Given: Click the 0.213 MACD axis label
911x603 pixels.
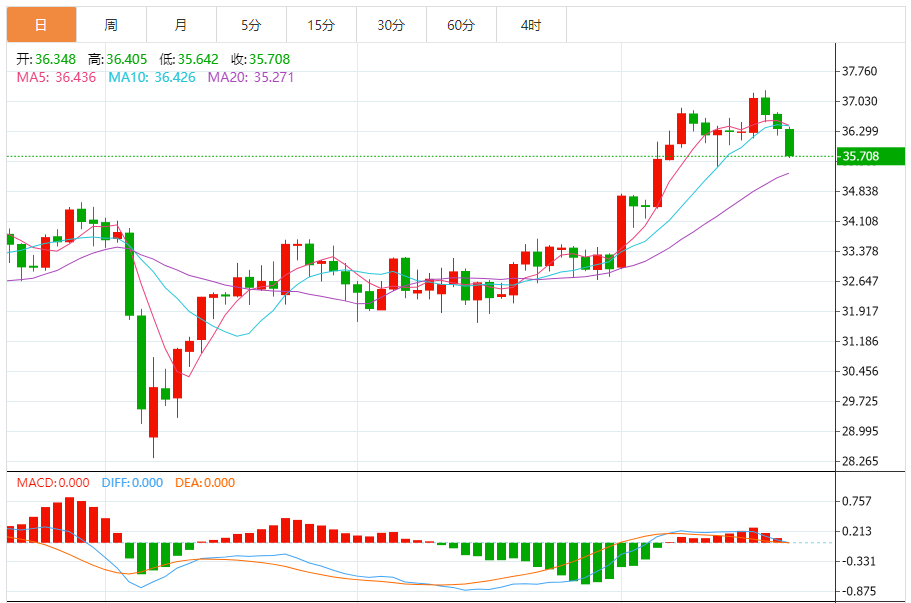Looking at the screenshot, I should 857,531.
